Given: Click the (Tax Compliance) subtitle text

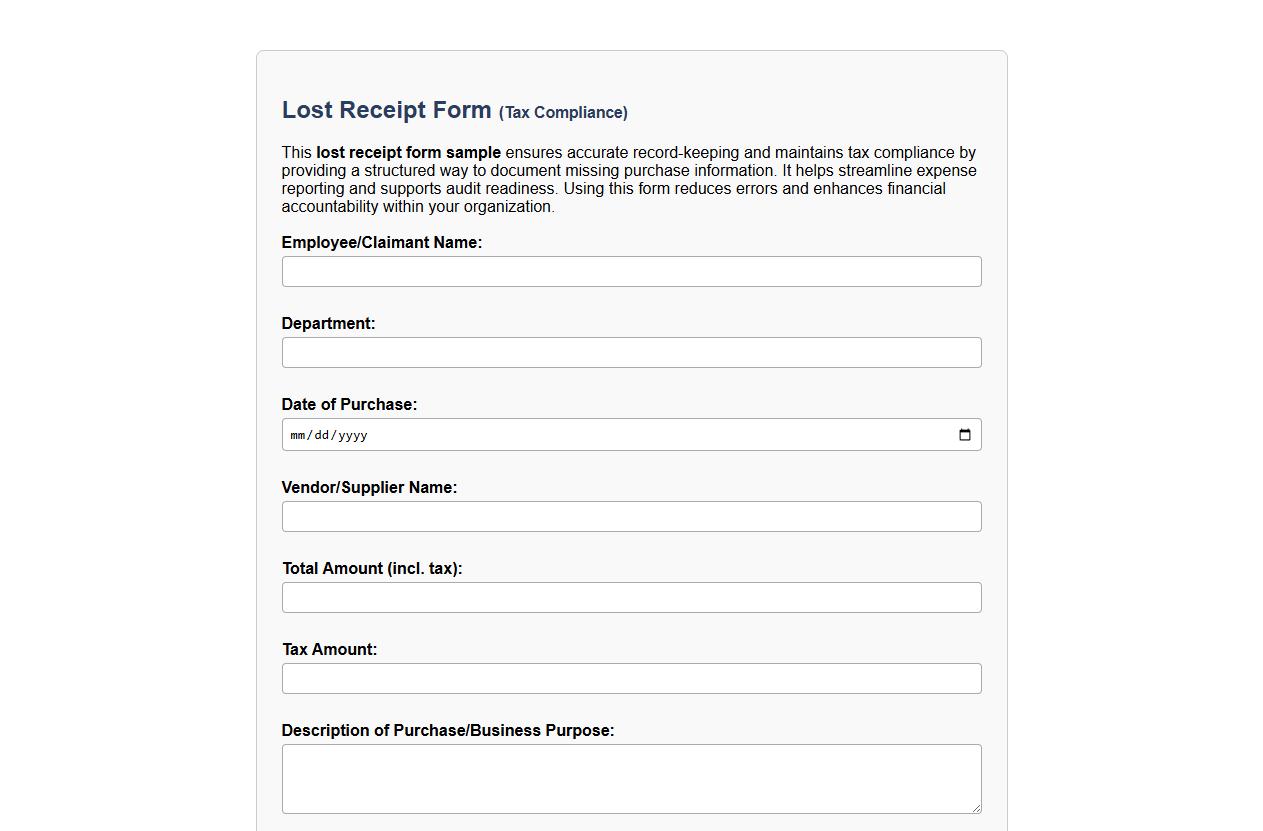Looking at the screenshot, I should pyautogui.click(x=563, y=112).
